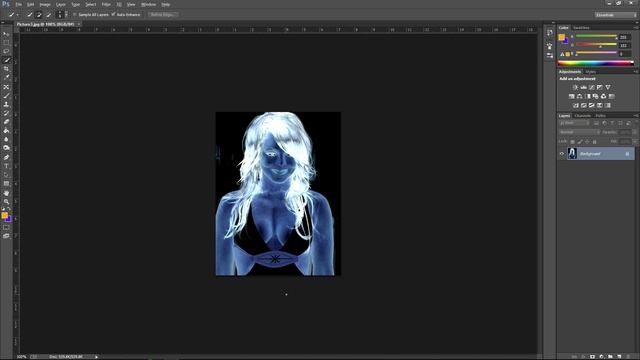640x360 pixels.
Task: Toggle lock image pixels
Action: tap(580, 142)
